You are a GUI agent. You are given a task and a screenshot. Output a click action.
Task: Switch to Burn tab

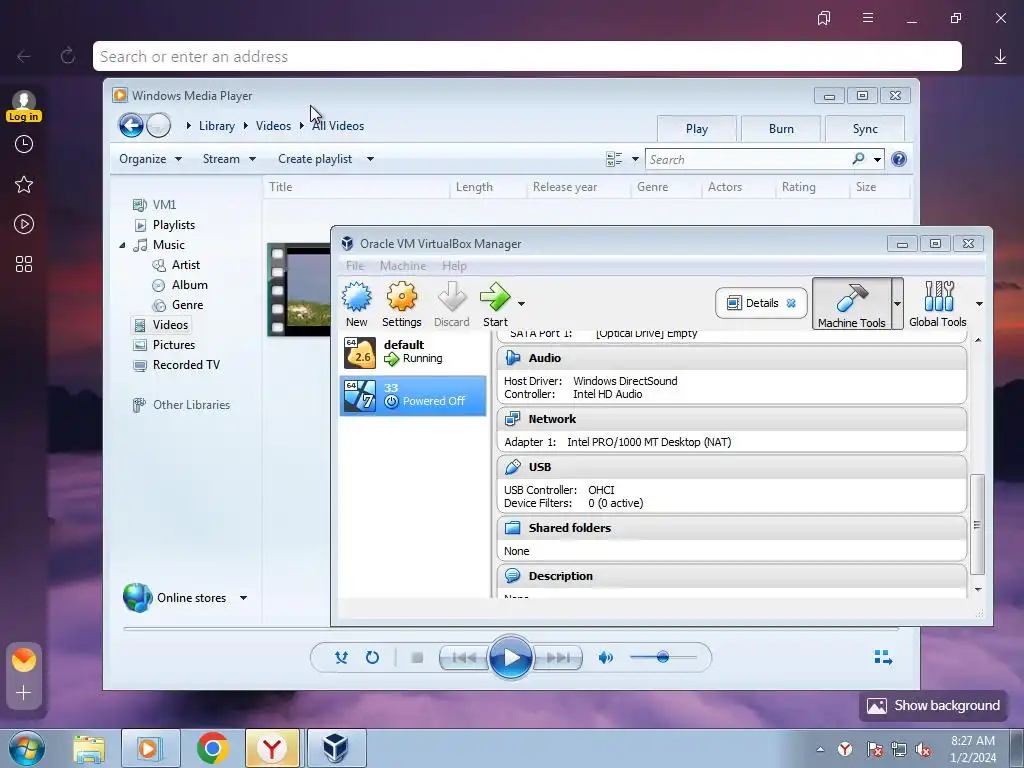[x=781, y=129]
